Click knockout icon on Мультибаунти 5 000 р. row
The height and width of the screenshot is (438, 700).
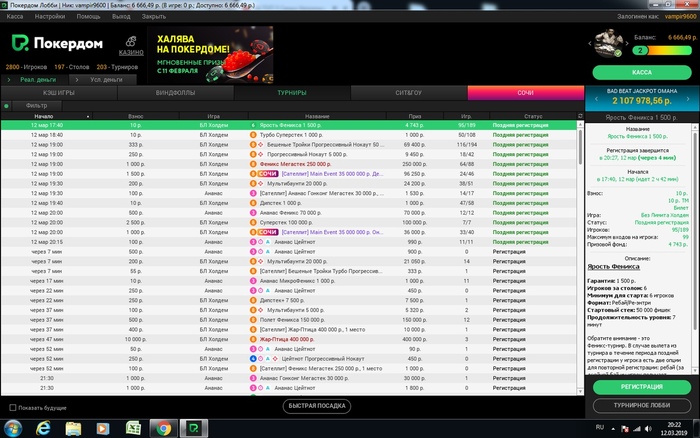[x=261, y=310]
